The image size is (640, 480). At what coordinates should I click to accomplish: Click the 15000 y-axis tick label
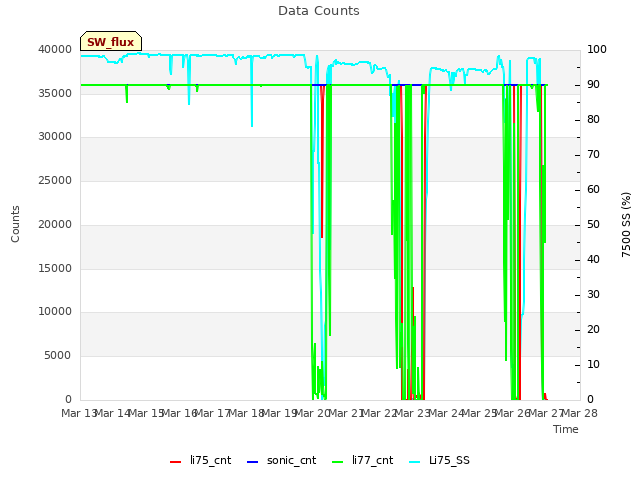(x=55, y=268)
